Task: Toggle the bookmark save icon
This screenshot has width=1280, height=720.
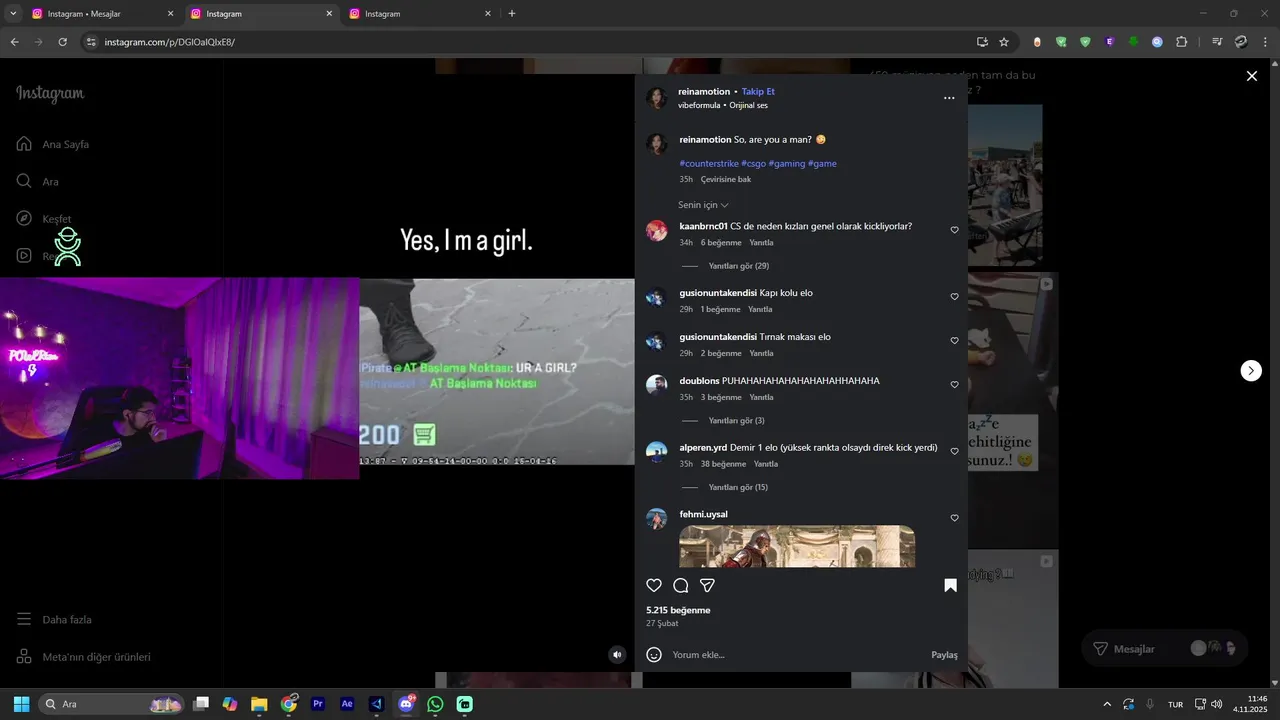Action: 950,585
